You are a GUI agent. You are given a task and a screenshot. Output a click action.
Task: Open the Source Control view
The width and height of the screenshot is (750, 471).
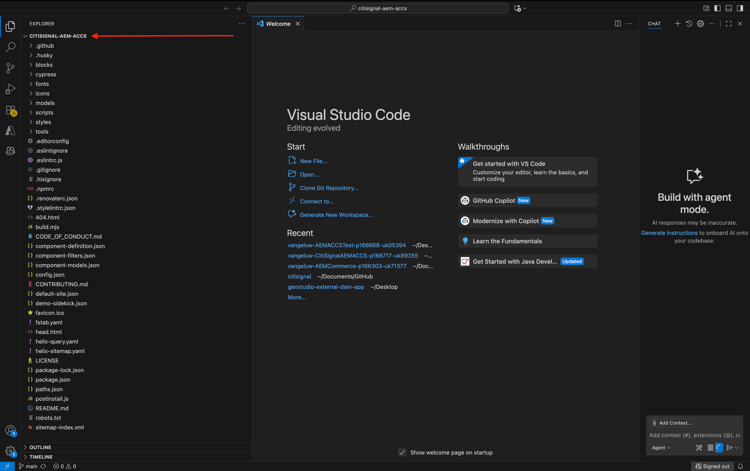coord(11,68)
